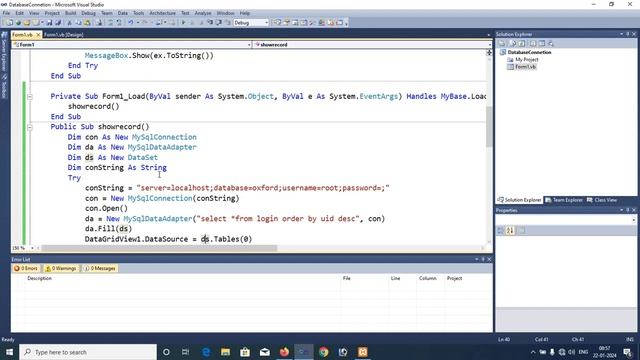Viewport: 640px width, 360px height.
Task: Sort Error List by Description column
Action: point(39,278)
